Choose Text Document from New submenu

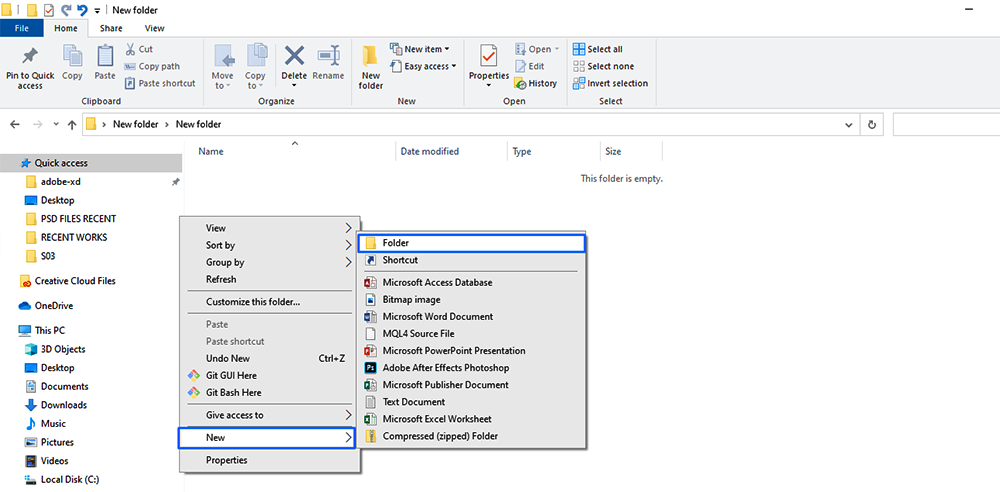(x=413, y=402)
